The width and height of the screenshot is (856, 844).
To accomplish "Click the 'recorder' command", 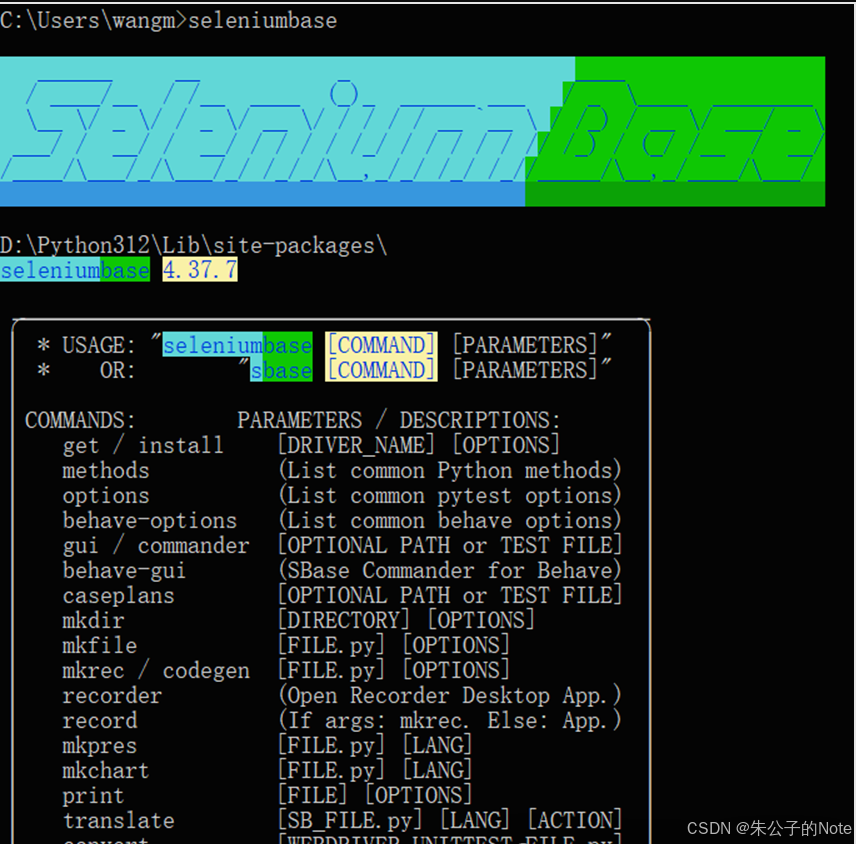I will coord(112,696).
